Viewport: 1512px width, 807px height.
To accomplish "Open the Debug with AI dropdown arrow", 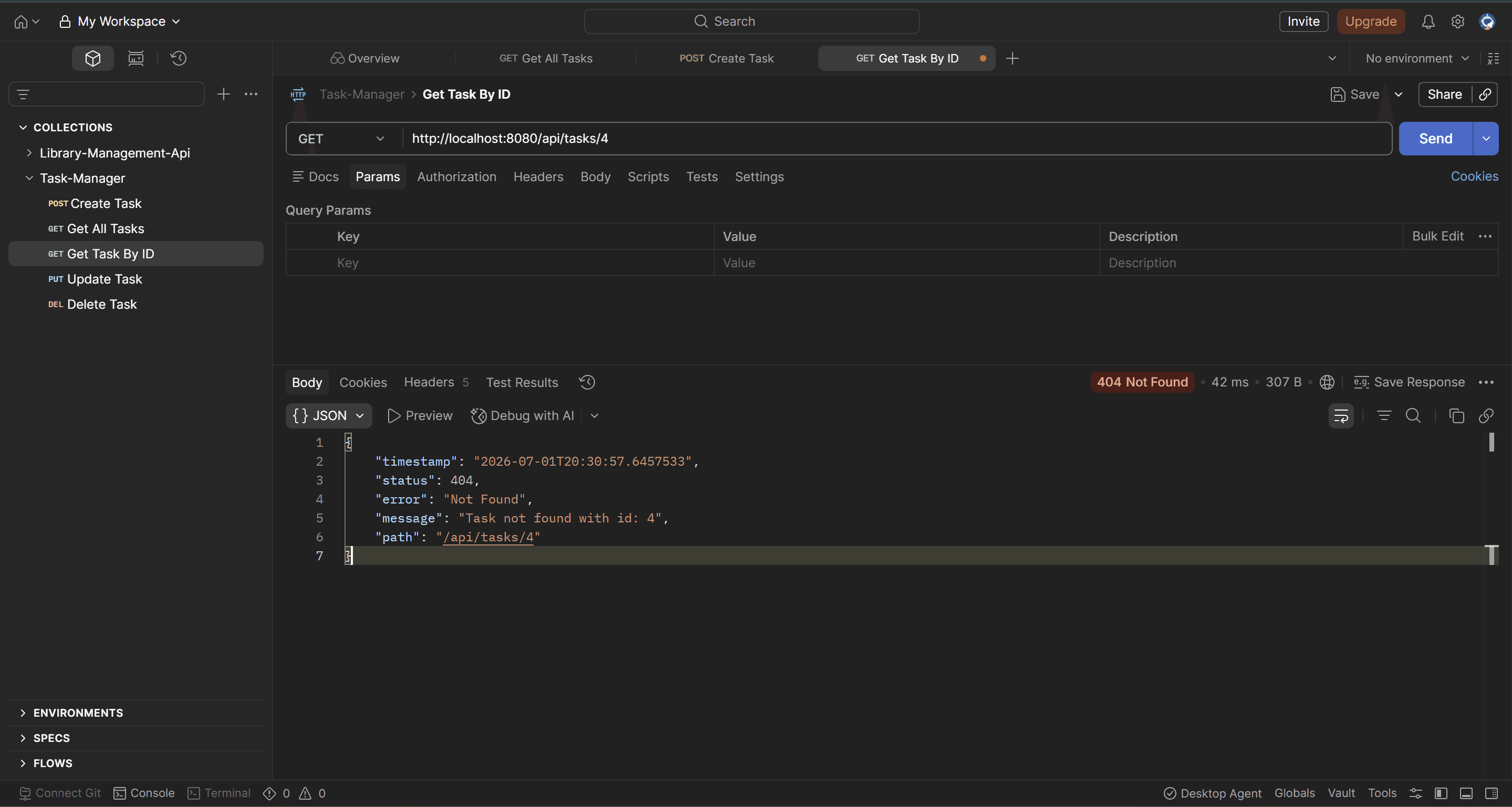I will [594, 415].
